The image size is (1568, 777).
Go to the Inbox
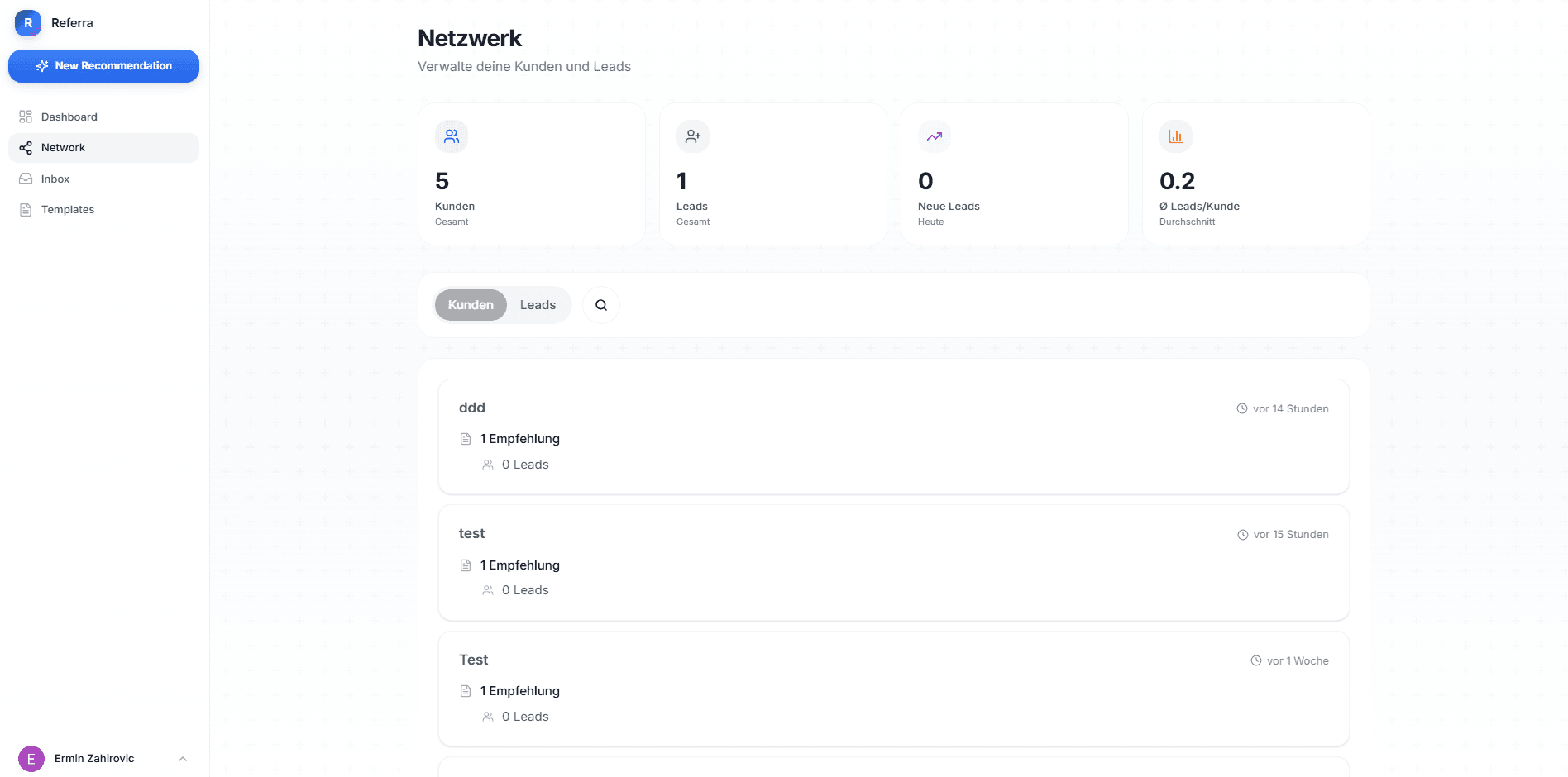click(x=103, y=179)
